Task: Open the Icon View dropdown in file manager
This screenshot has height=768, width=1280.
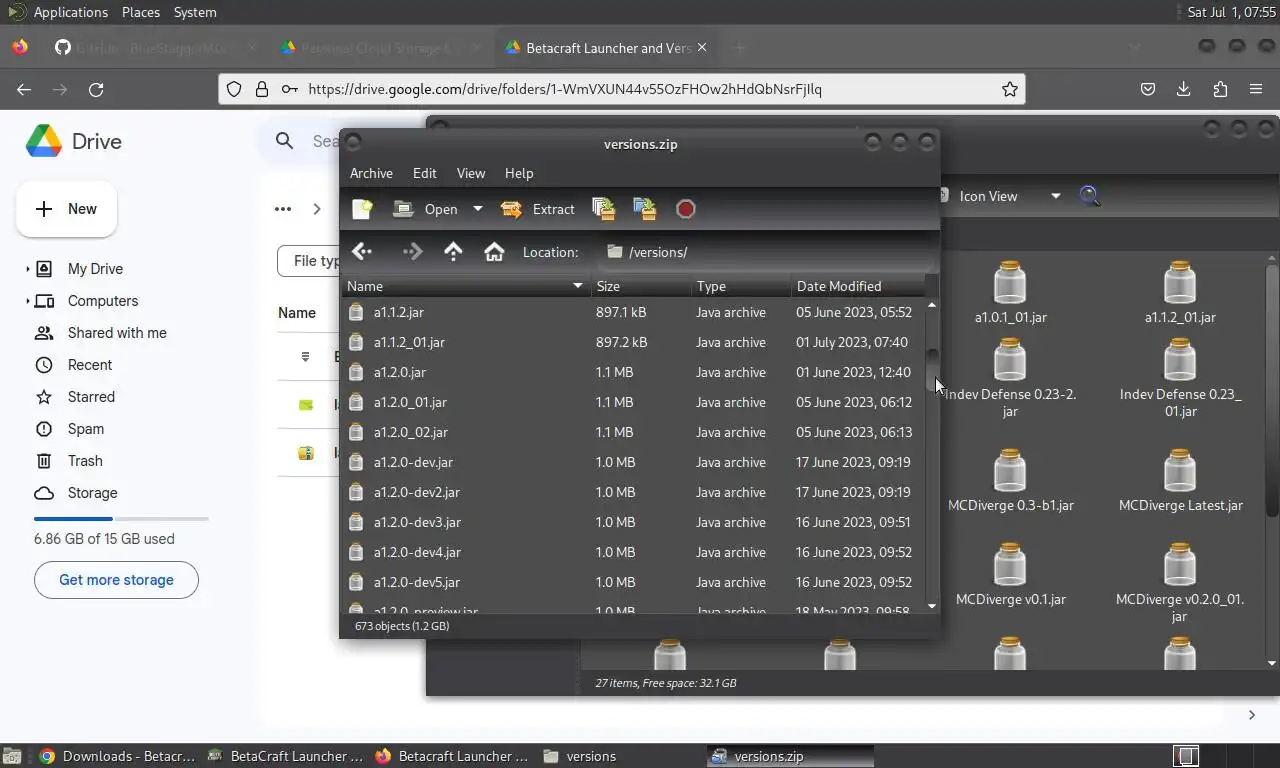Action: point(1001,196)
